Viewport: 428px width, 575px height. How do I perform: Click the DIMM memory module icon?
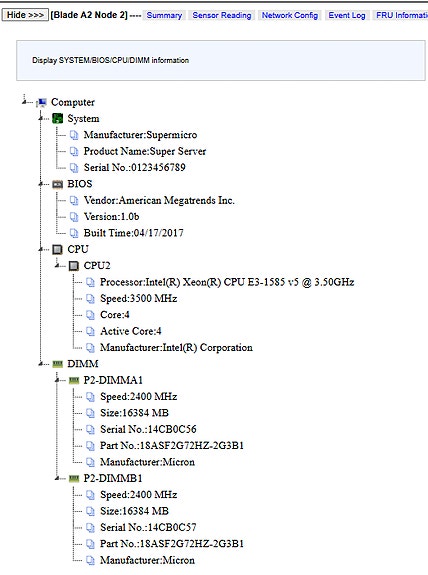(x=58, y=364)
